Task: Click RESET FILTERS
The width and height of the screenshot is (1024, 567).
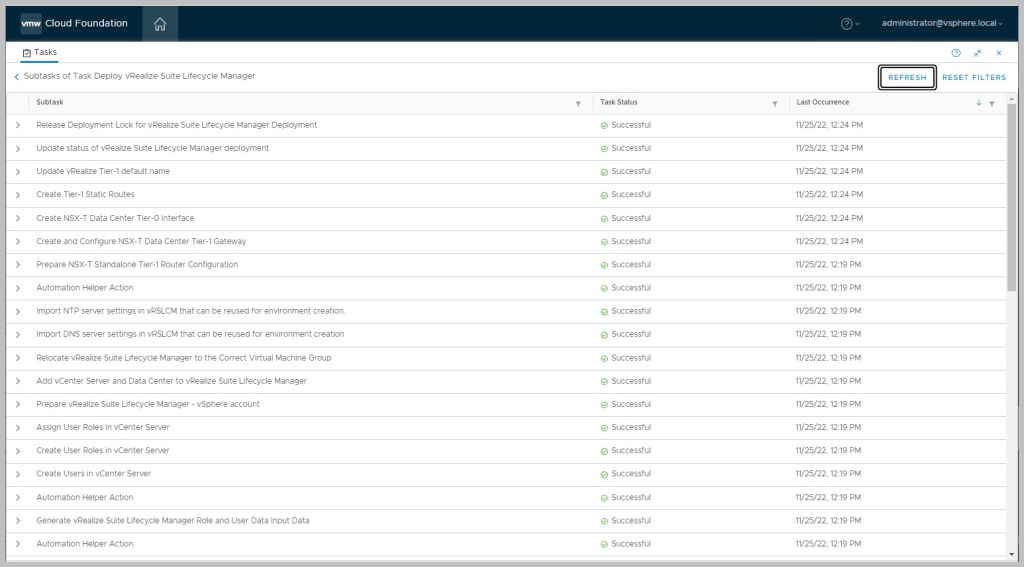Action: pos(974,77)
